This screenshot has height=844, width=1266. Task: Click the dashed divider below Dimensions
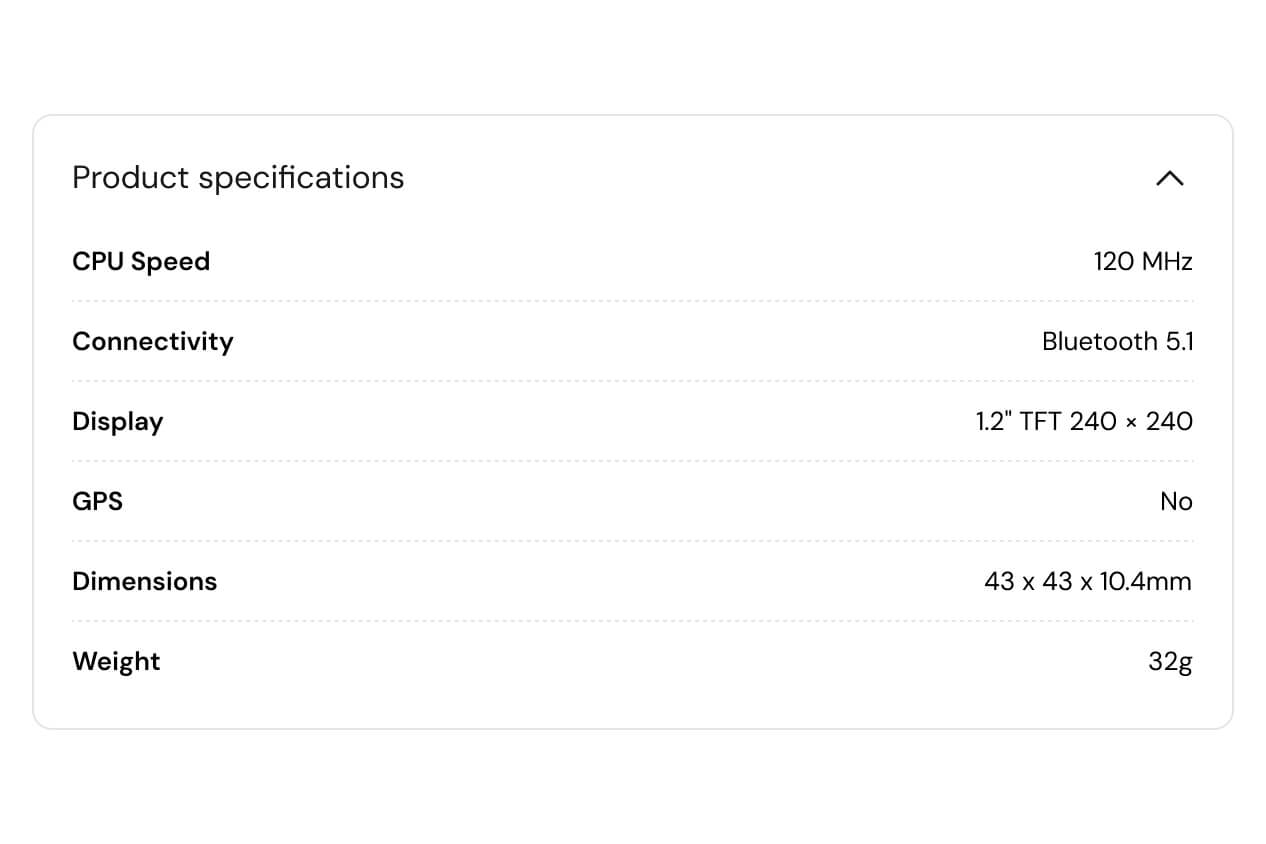632,621
